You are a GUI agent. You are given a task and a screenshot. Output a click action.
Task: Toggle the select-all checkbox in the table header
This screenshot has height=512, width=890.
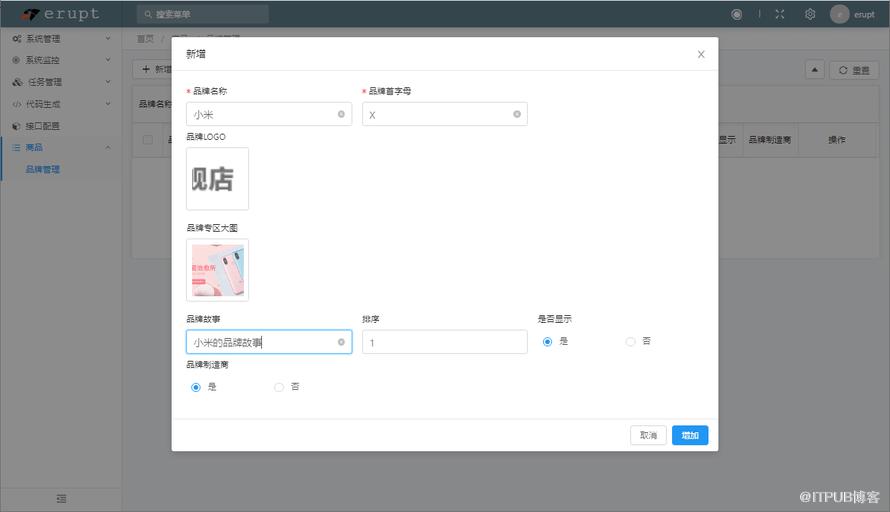pyautogui.click(x=148, y=140)
